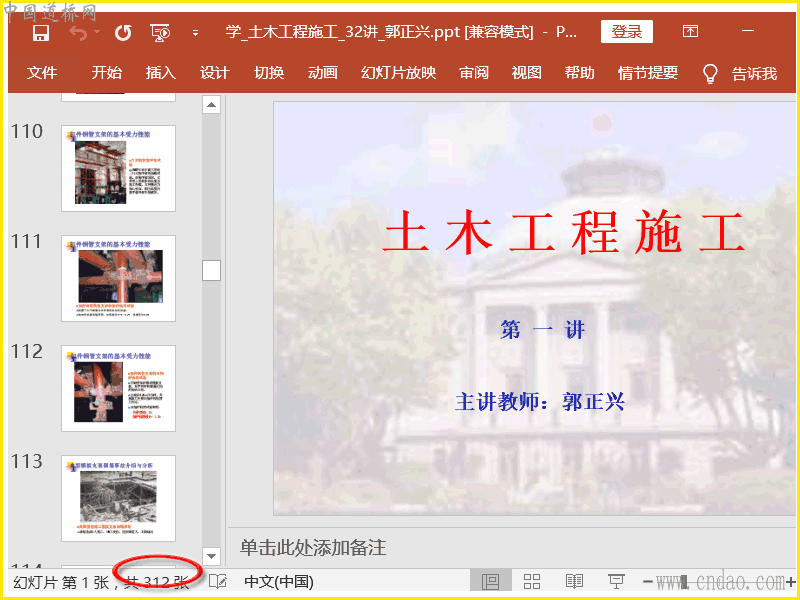800x600 pixels.
Task: Open the 幻灯片放映 tab
Action: click(x=398, y=73)
